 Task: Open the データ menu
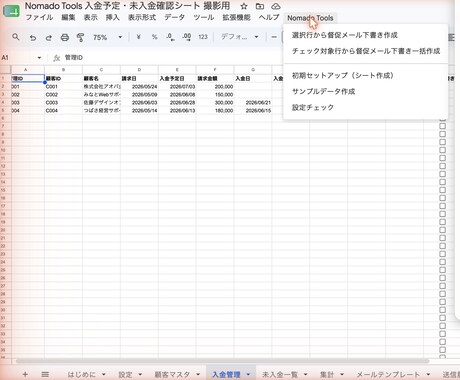(x=174, y=18)
